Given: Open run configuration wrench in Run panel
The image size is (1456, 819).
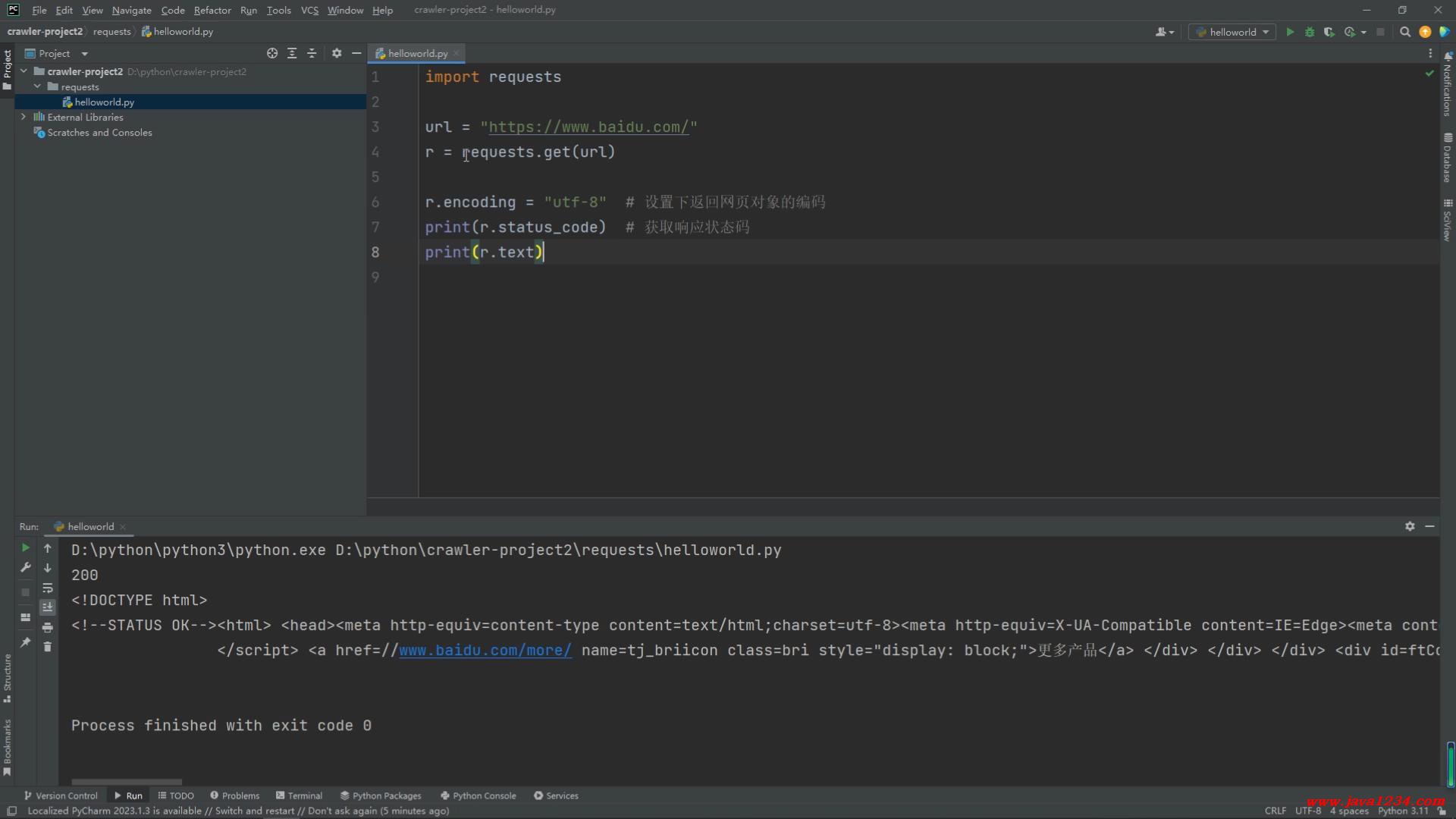Looking at the screenshot, I should point(25,567).
